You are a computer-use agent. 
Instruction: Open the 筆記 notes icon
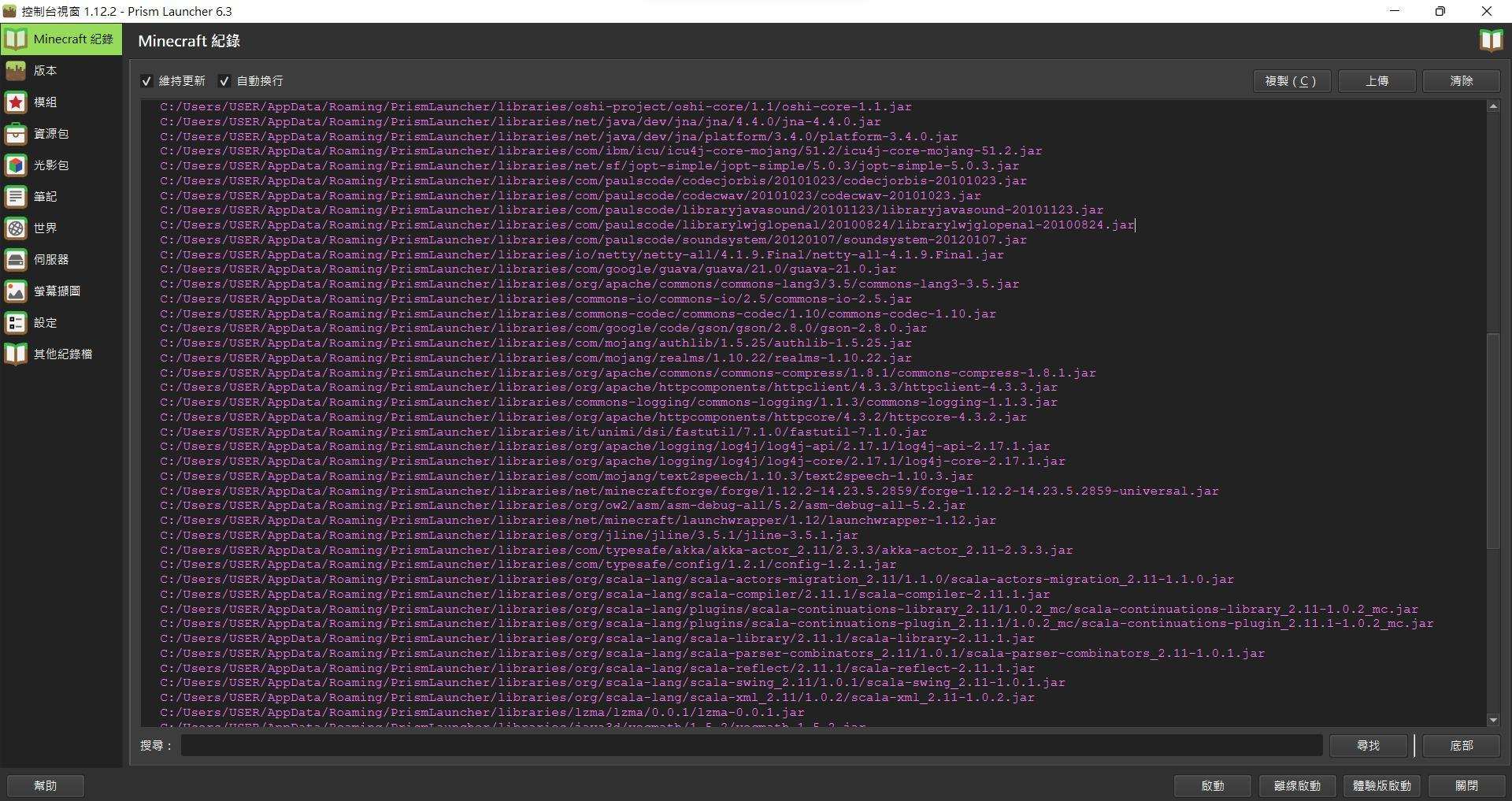click(16, 196)
